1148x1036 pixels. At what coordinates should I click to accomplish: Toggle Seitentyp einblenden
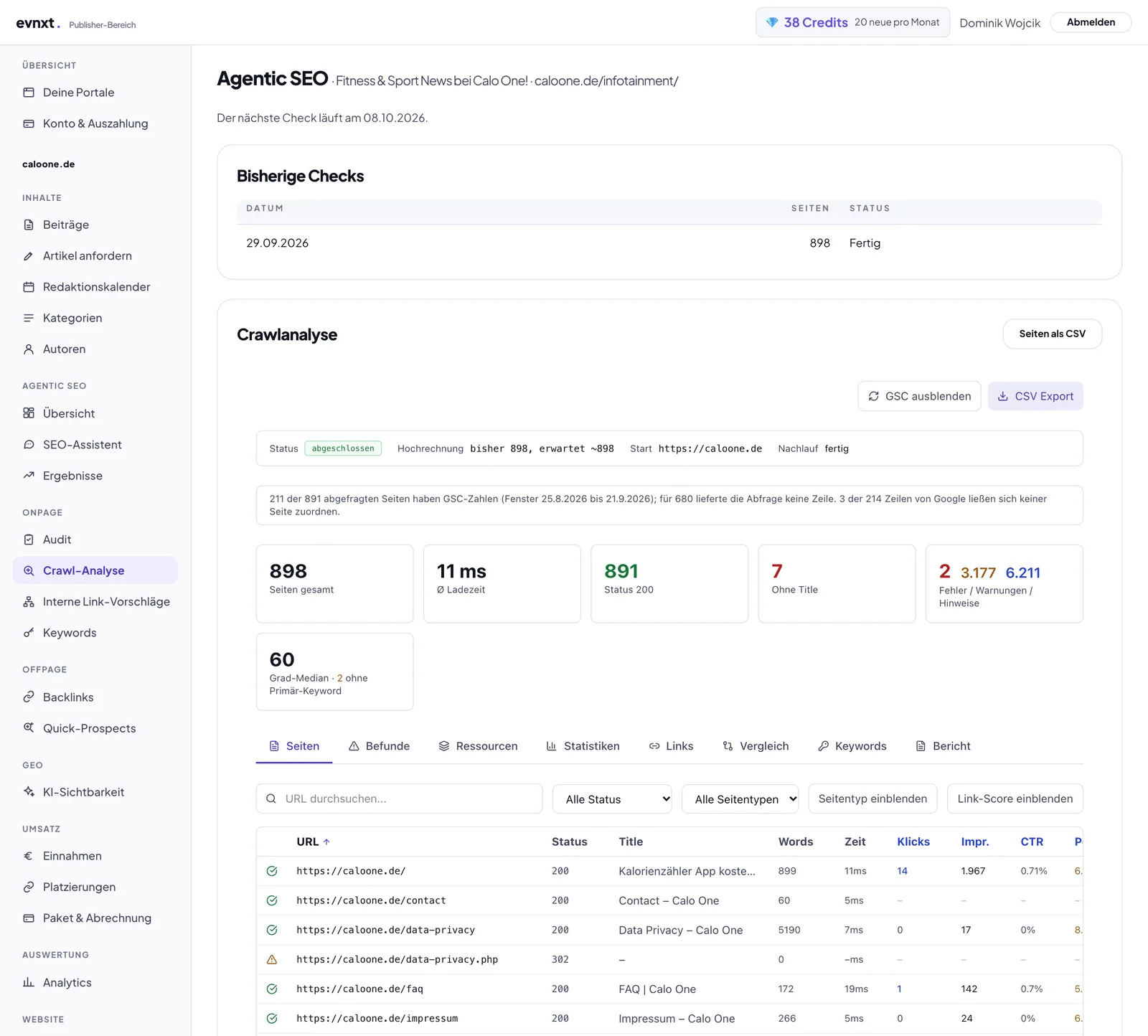872,799
